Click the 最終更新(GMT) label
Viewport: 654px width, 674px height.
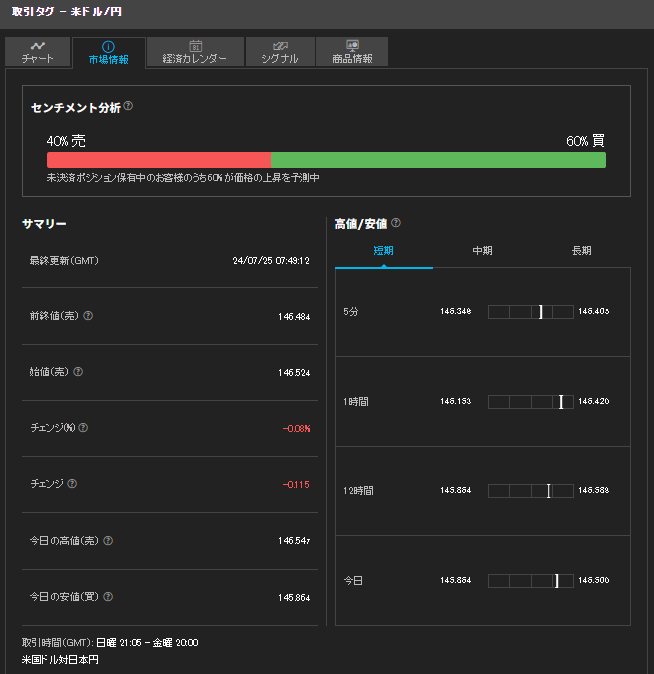click(x=64, y=260)
